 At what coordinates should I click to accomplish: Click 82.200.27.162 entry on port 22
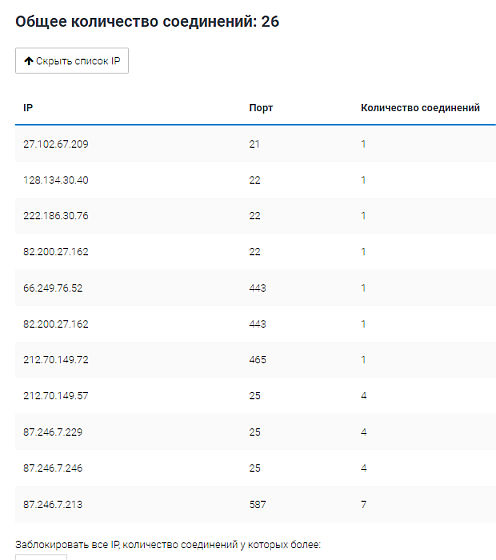[56, 252]
